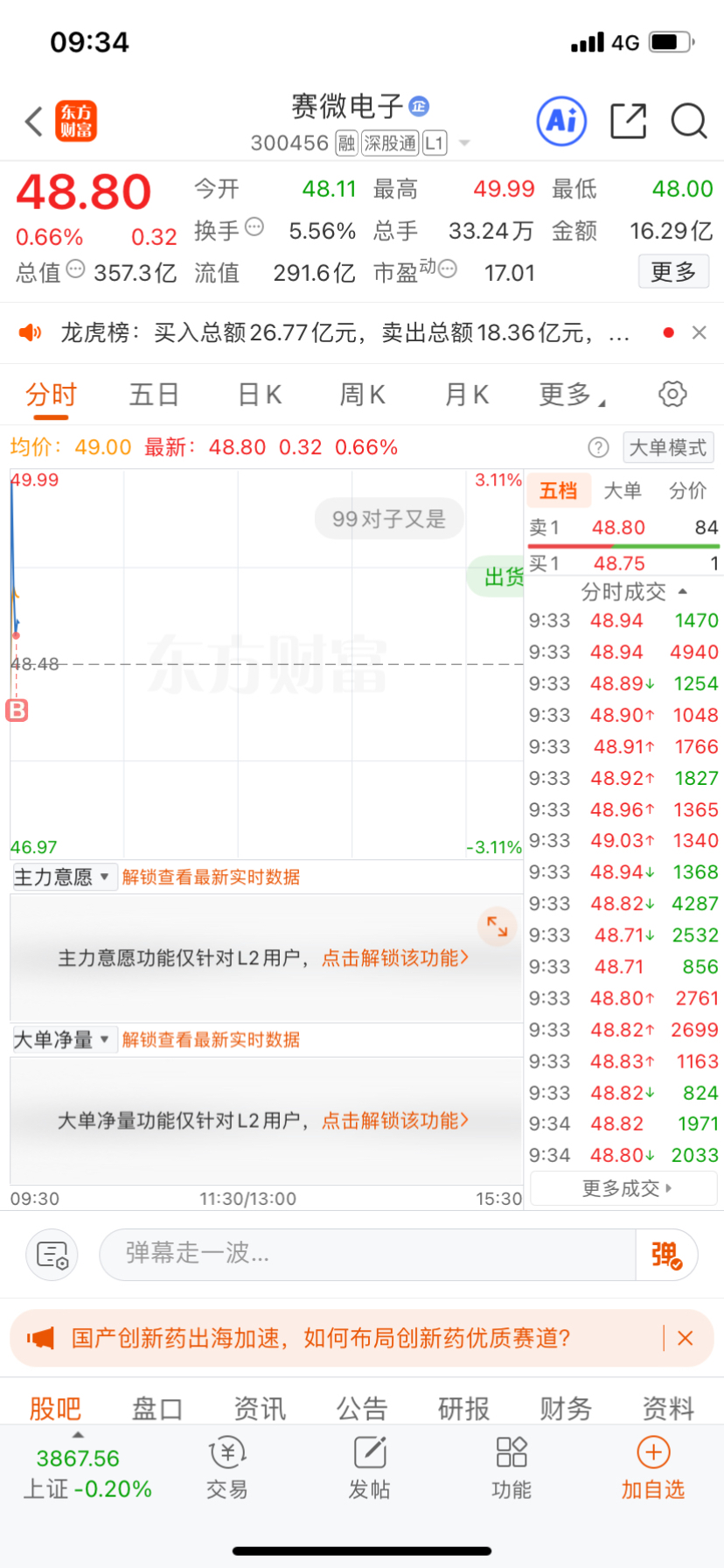Screen dimensions: 724x1568
Task: Switch to 分时 chart tab
Action: point(51,395)
